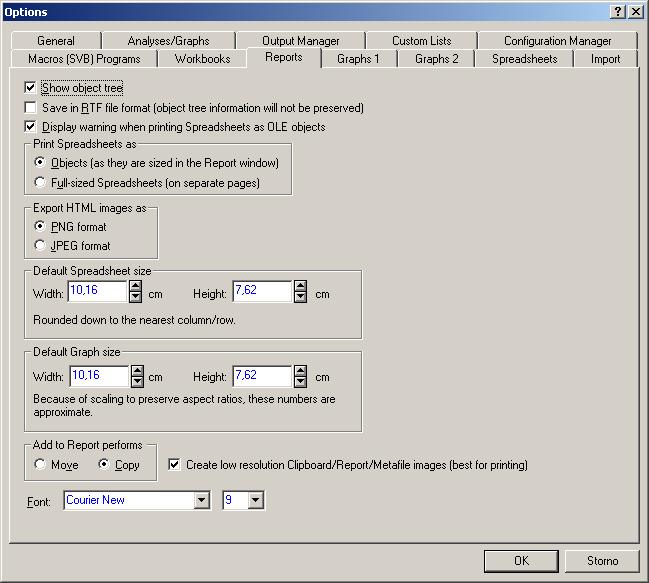Switch to Graphs 2 tab

point(437,59)
